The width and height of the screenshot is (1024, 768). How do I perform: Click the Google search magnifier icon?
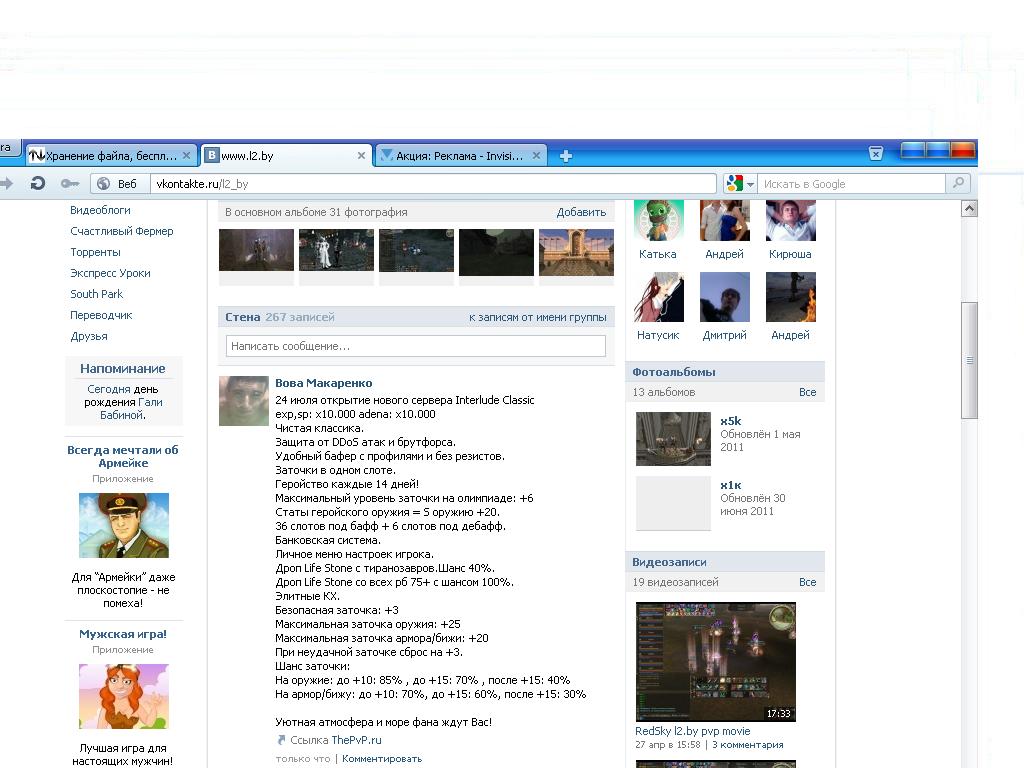tap(958, 184)
